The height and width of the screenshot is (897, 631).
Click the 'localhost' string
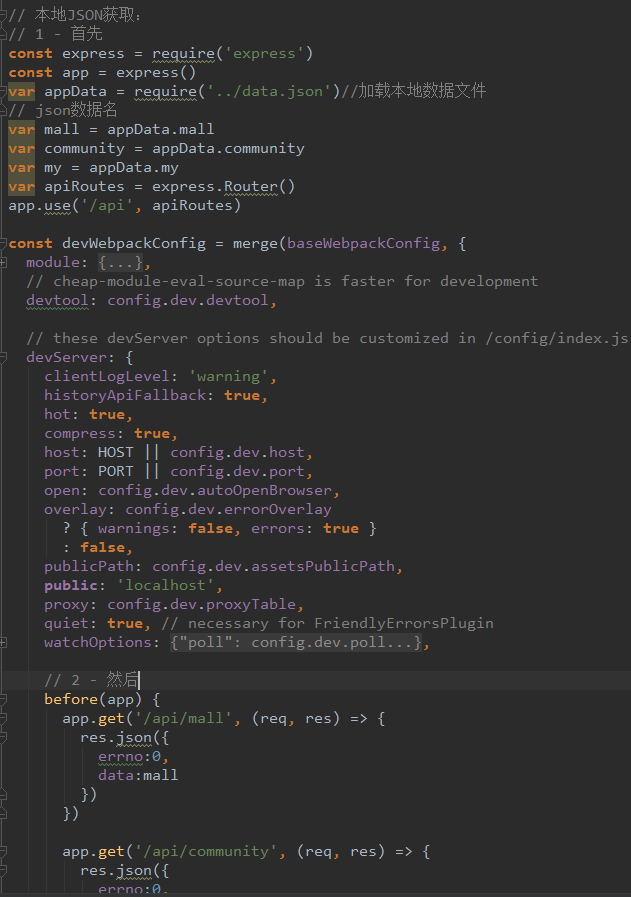click(x=165, y=585)
